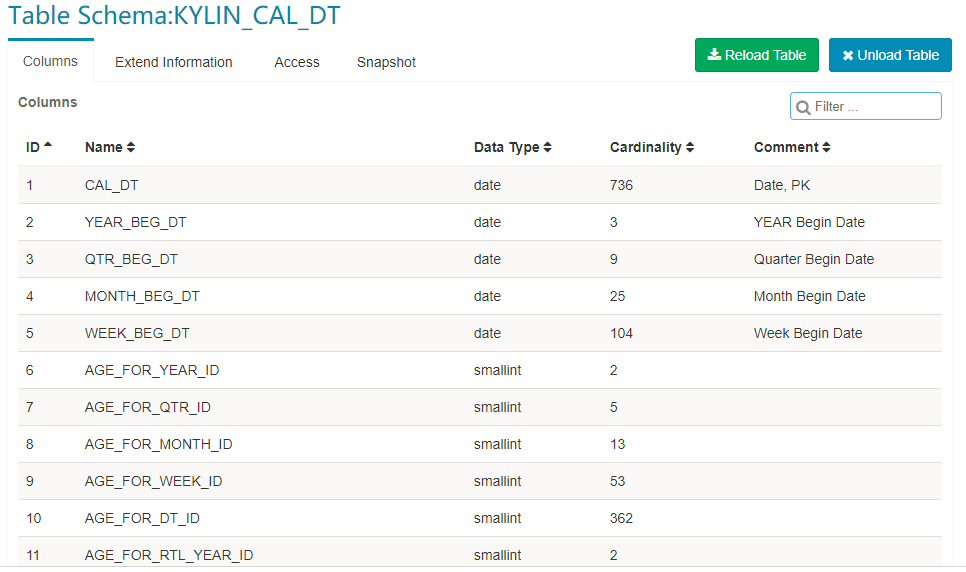Click the magnifier icon in Filter box
This screenshot has width=966, height=572.
point(803,107)
